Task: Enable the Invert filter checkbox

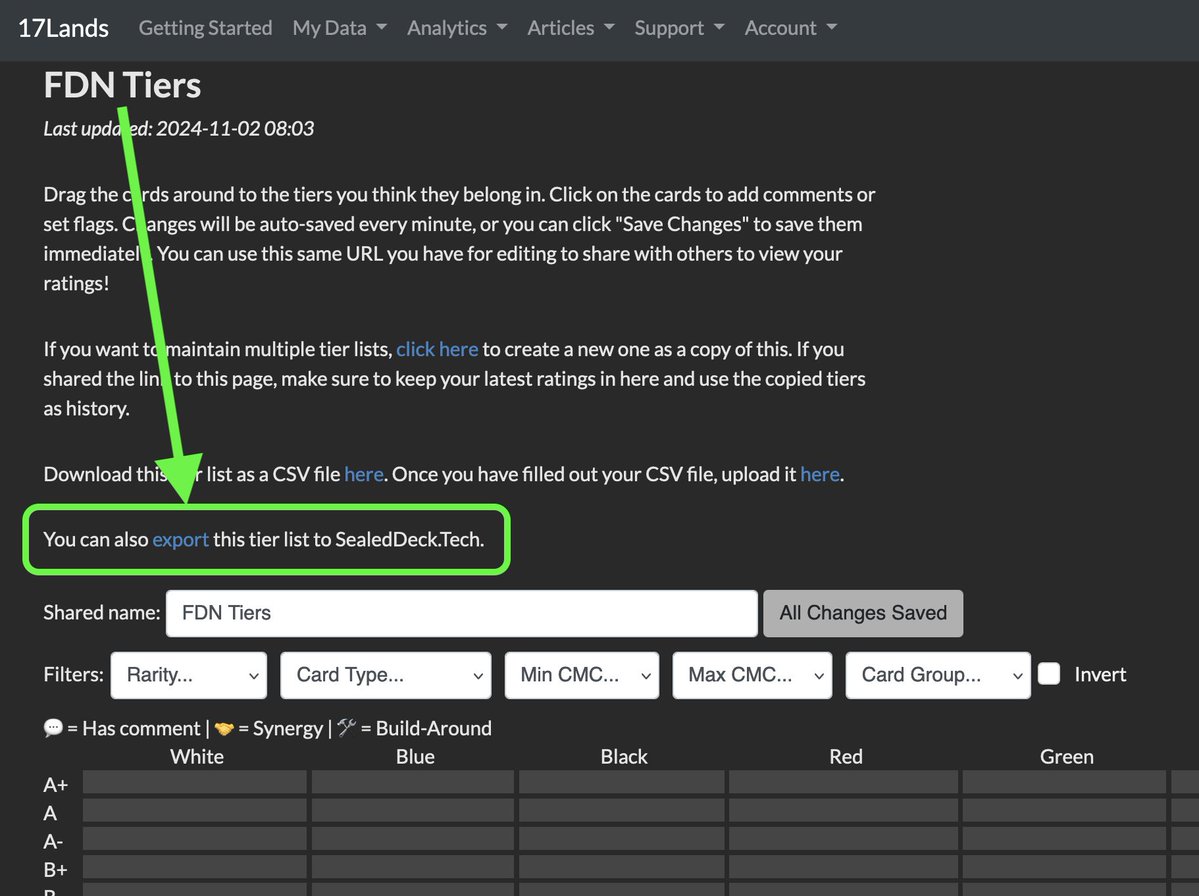Action: click(1049, 674)
